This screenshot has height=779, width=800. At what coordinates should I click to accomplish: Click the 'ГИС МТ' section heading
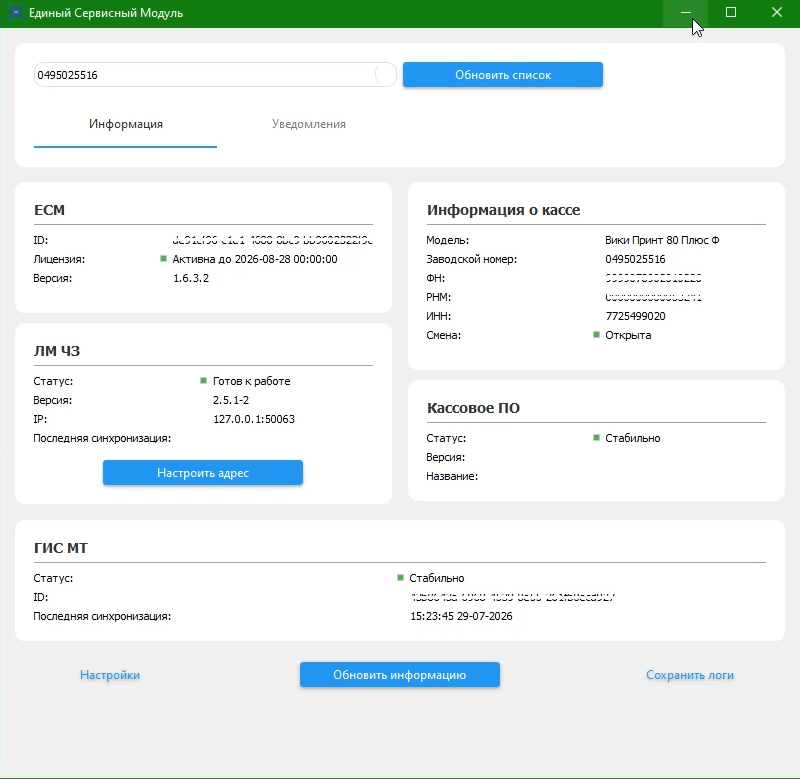pos(61,548)
